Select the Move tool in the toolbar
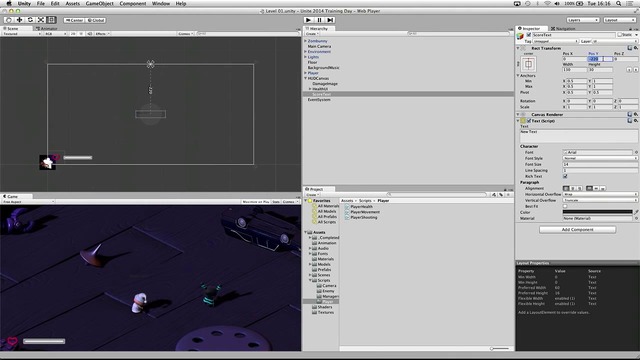This screenshot has height=360, width=640. [x=19, y=20]
